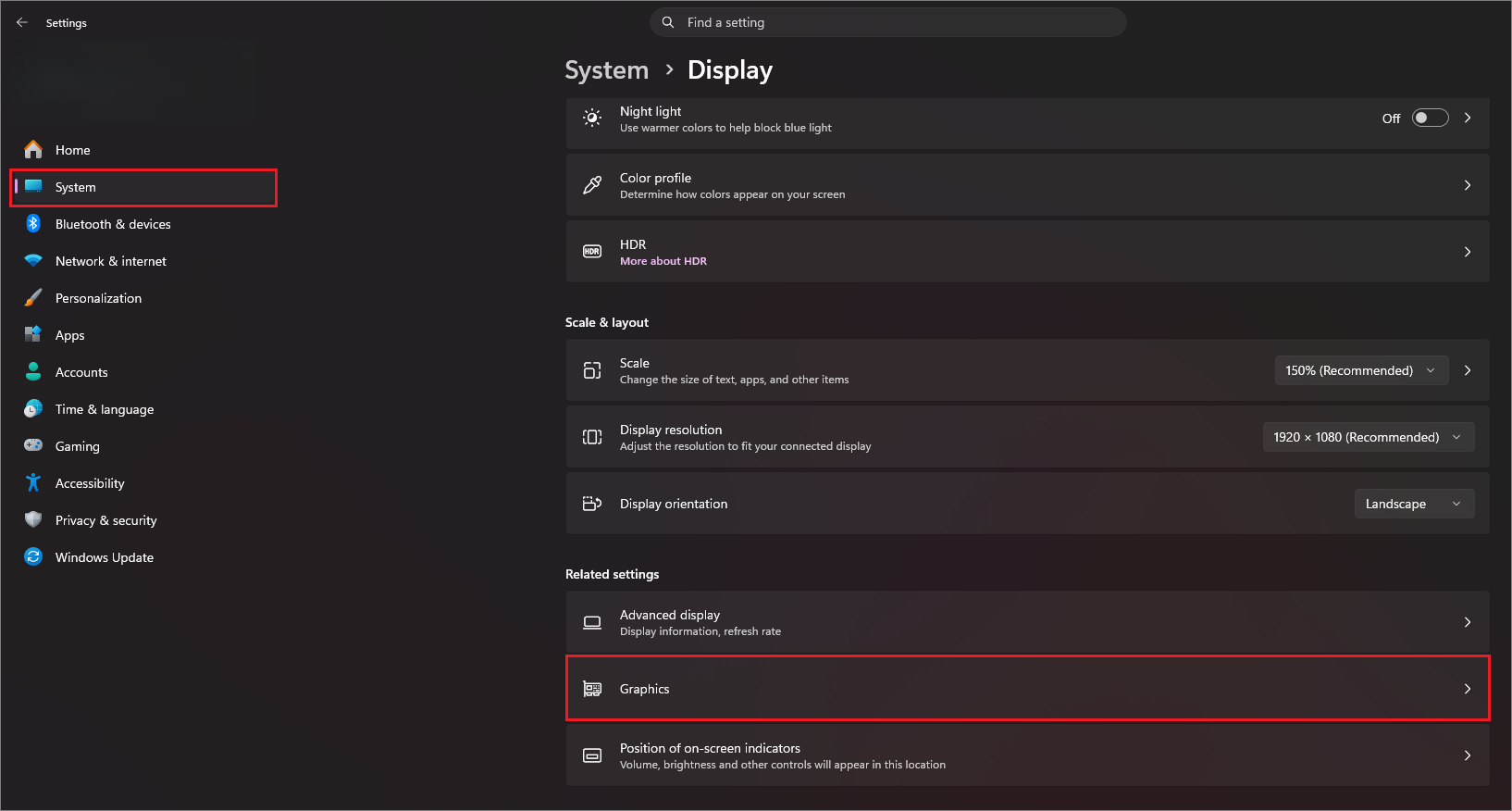Click the Windows Update refresh icon
This screenshot has height=811, width=1512.
click(33, 556)
